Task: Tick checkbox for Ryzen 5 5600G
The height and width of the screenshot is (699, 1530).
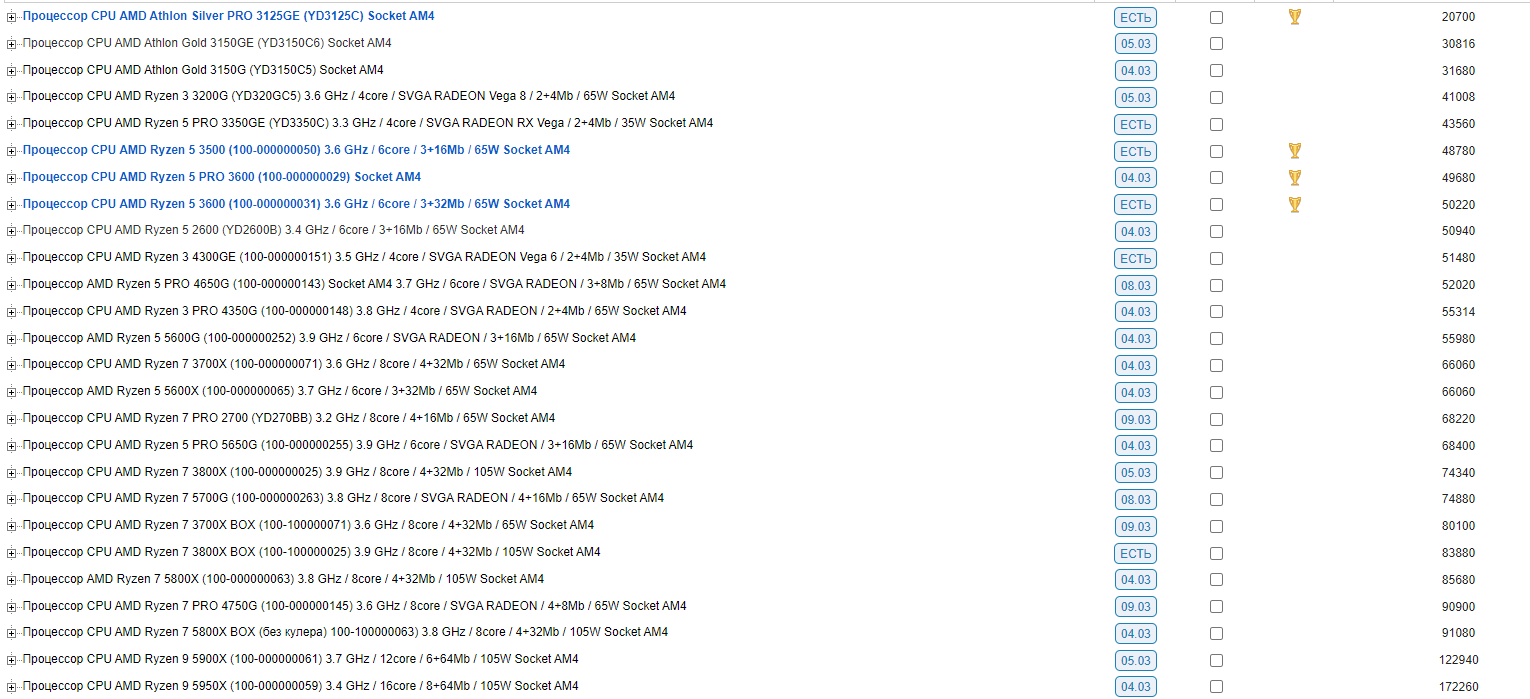Action: point(1216,338)
